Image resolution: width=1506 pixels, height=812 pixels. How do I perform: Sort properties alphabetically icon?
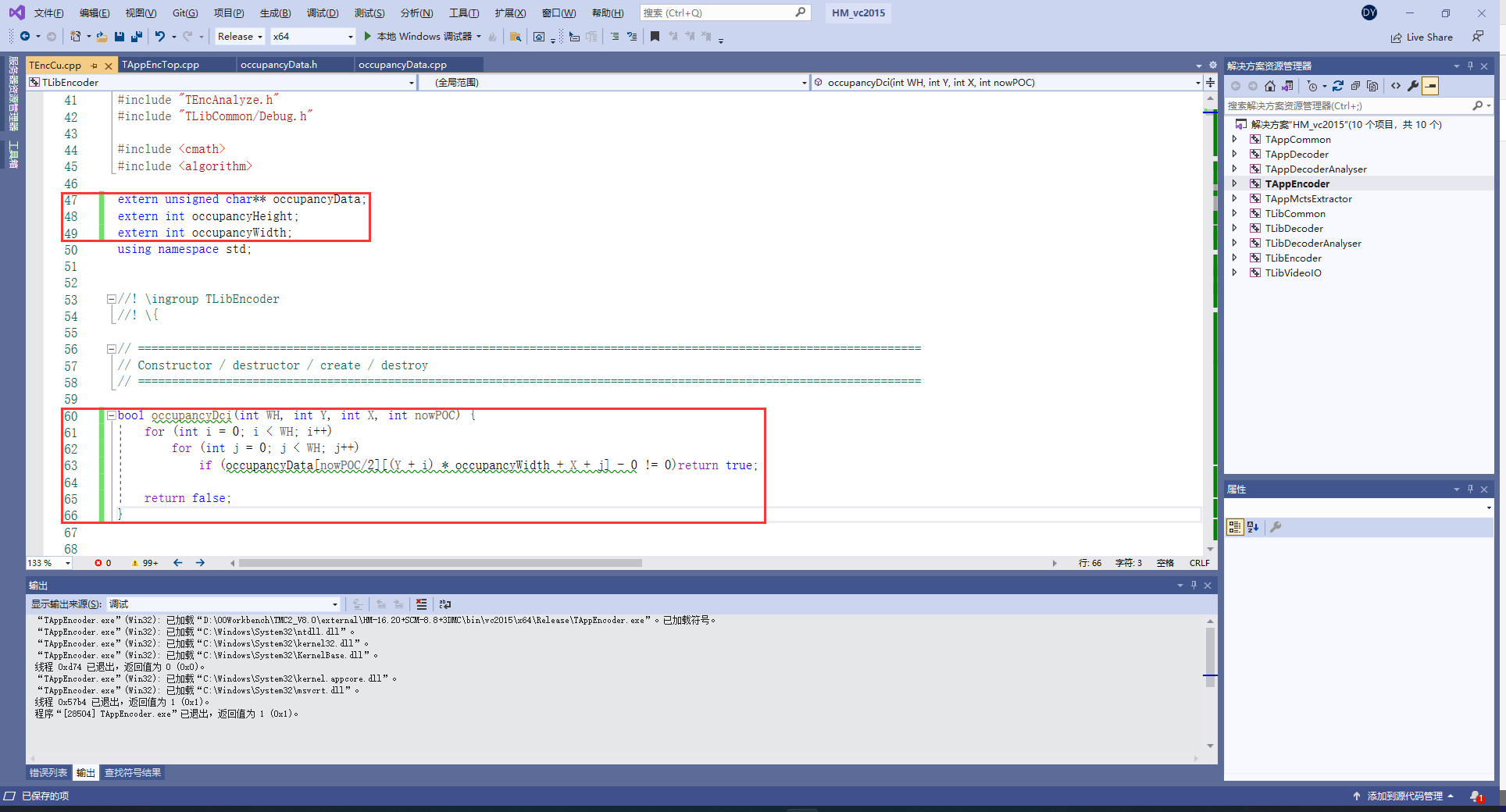1253,527
